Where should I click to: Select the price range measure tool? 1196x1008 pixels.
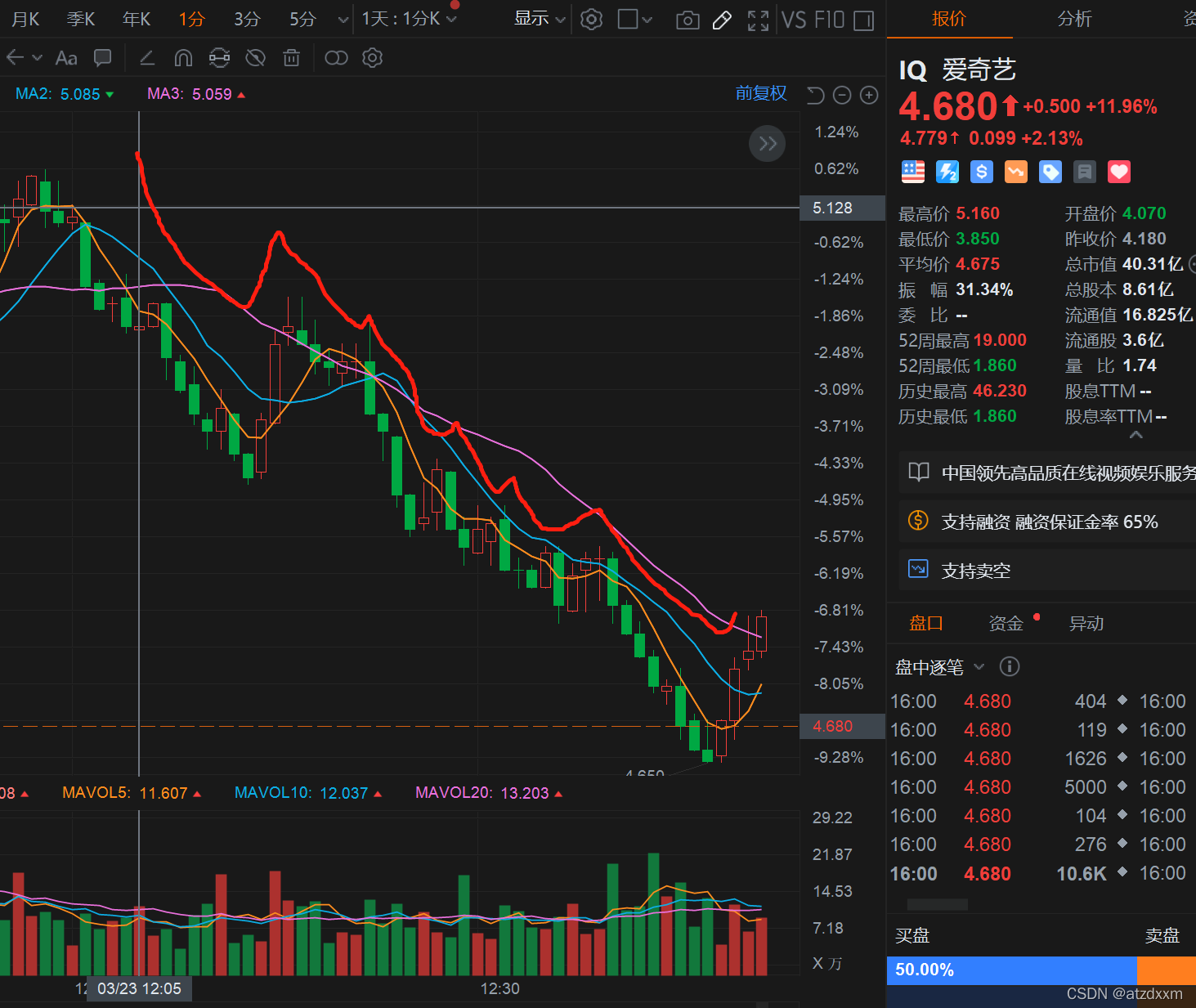tap(219, 57)
